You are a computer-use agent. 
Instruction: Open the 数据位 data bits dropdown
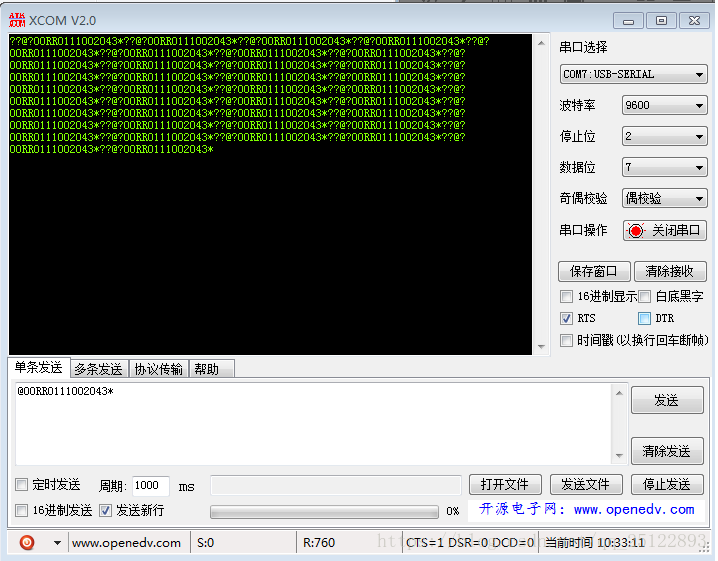(x=664, y=167)
